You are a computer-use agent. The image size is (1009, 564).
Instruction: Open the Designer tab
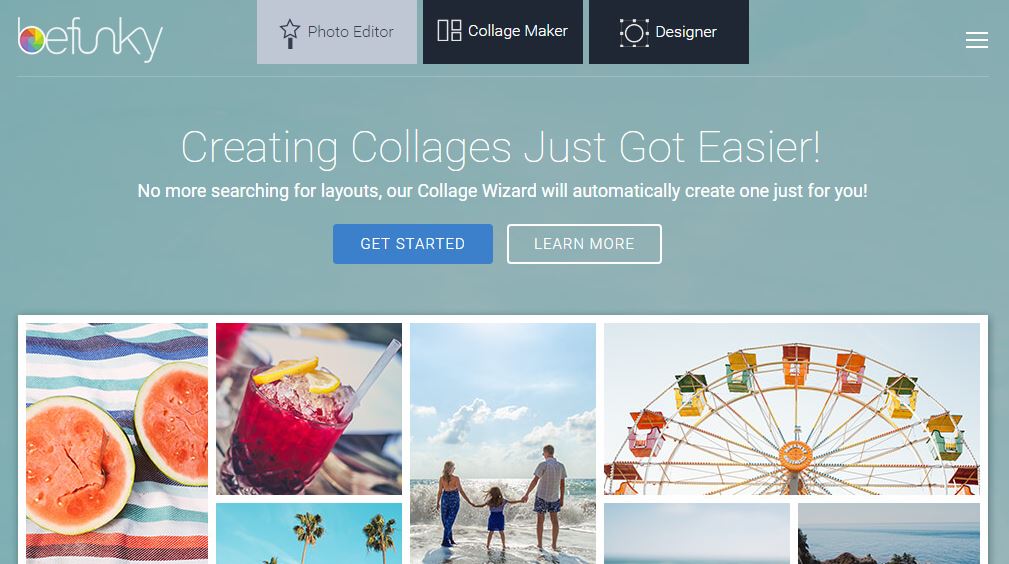click(669, 32)
